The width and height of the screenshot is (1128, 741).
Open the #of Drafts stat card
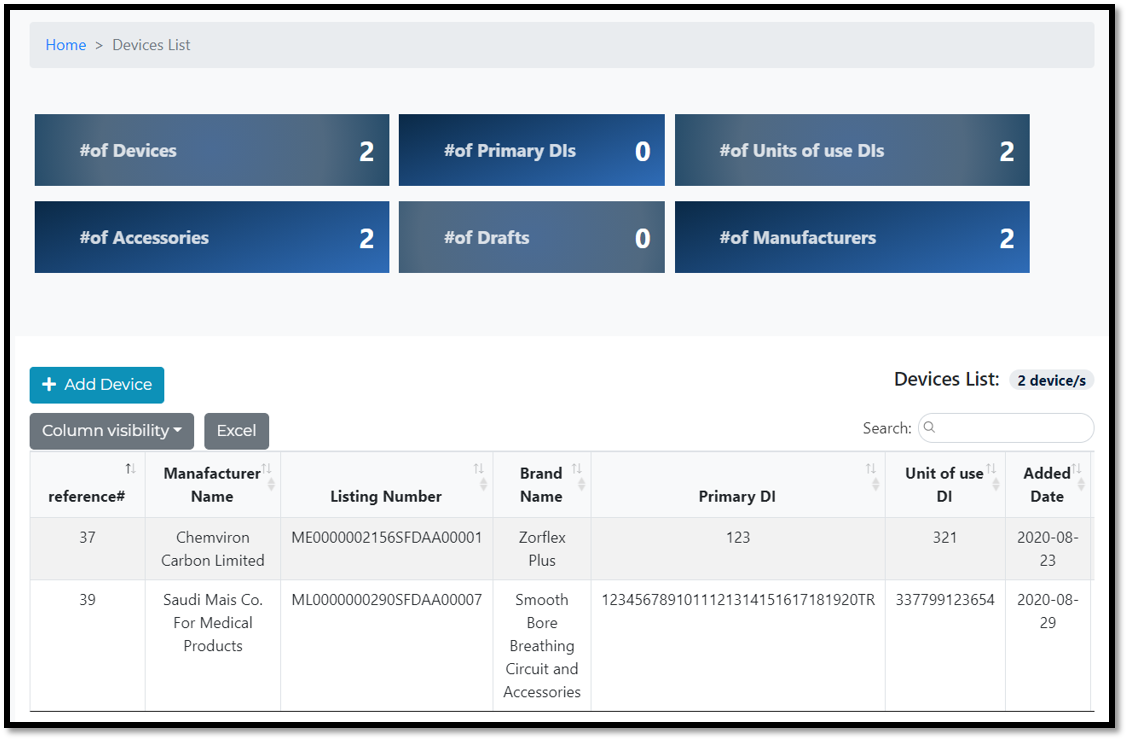pyautogui.click(x=532, y=237)
